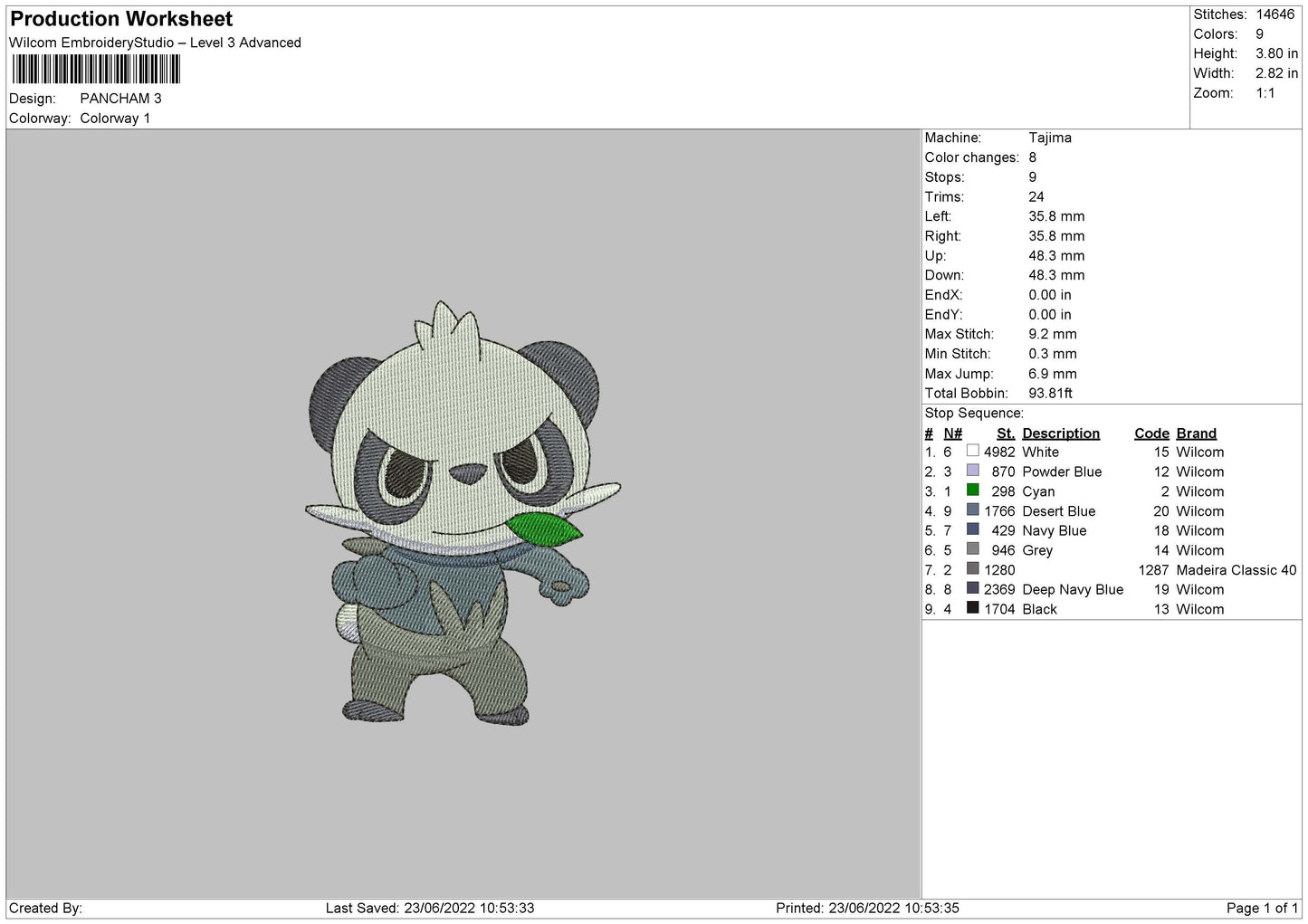
Task: Click the Max Stitch value '9.2 mm'
Action: coord(1053,334)
